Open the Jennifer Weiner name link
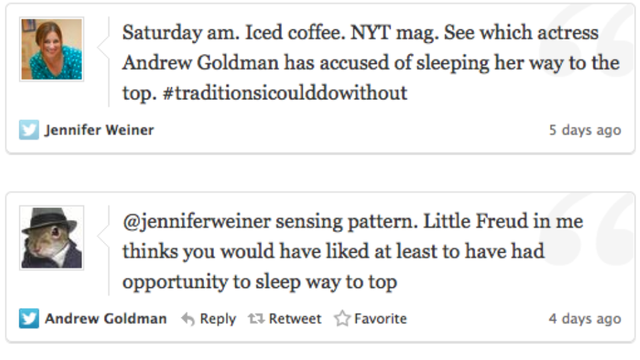 click(x=99, y=130)
